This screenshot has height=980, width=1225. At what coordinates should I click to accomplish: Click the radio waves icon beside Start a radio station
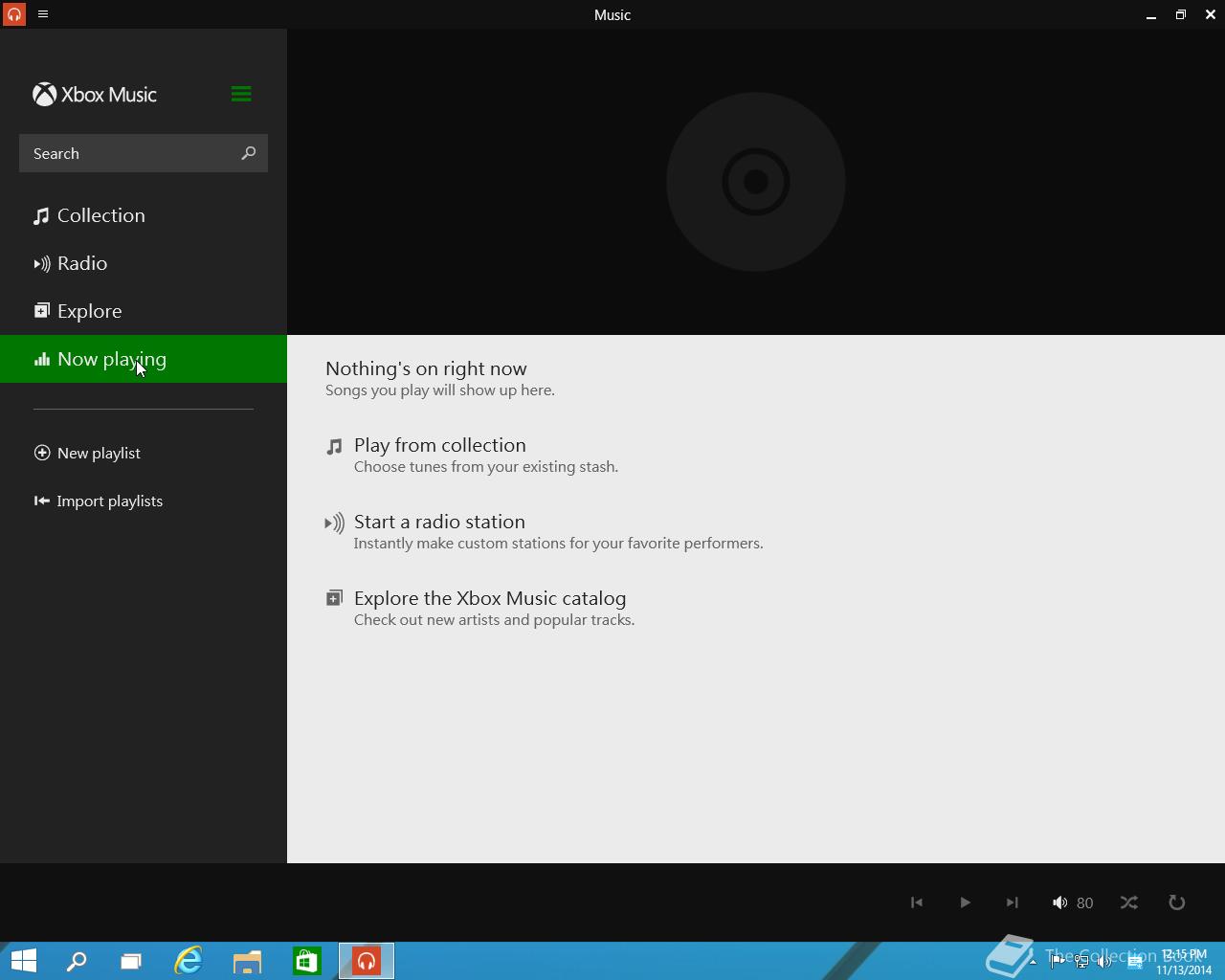[334, 523]
